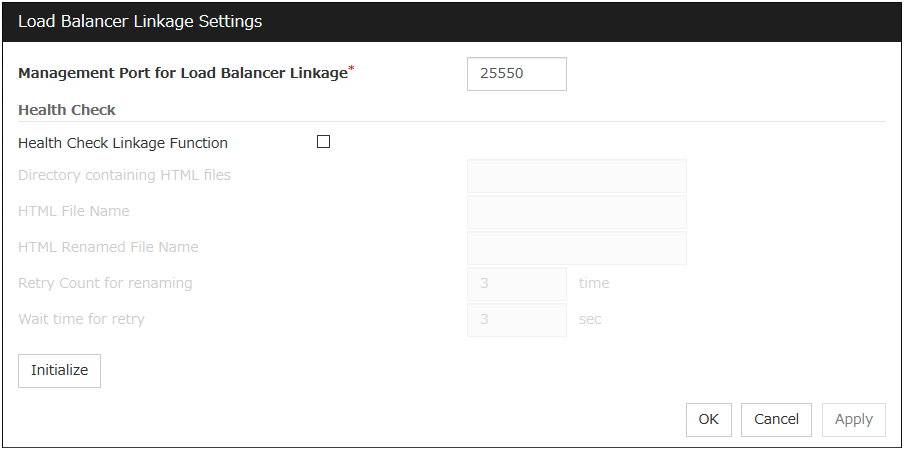Click the Apply button
The height and width of the screenshot is (450, 904).
click(x=853, y=420)
